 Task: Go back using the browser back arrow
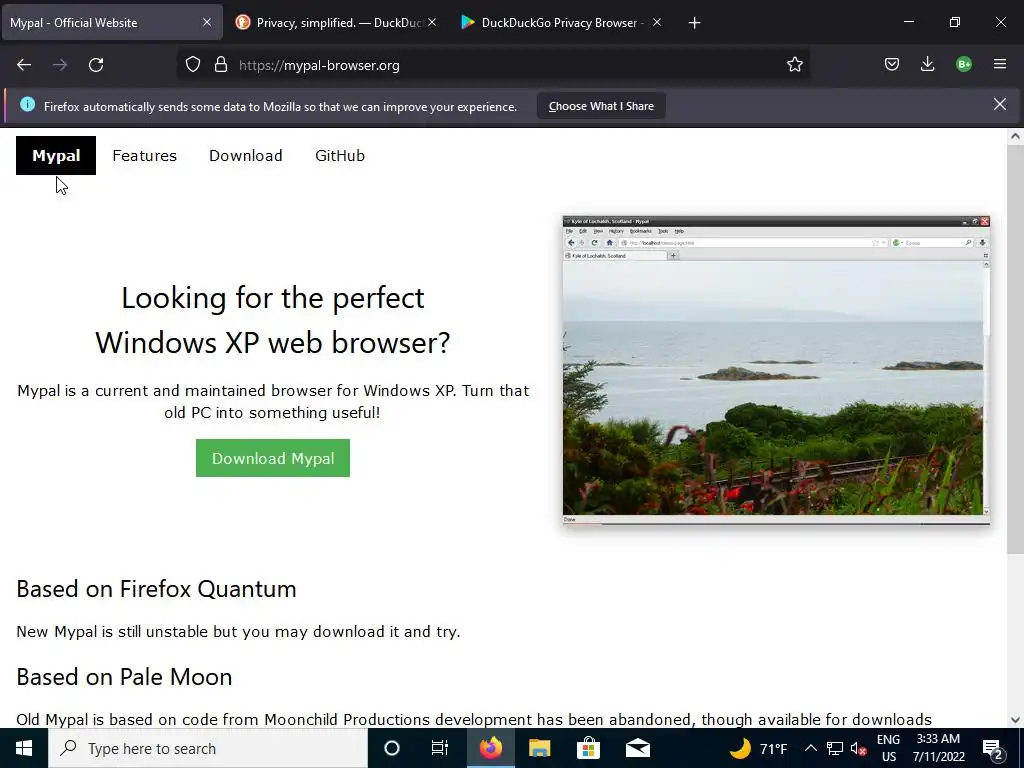(24, 65)
